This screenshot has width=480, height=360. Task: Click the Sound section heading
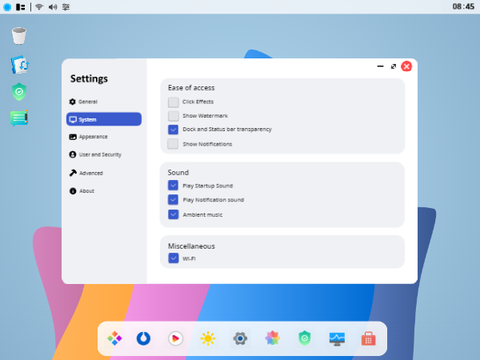click(x=178, y=172)
